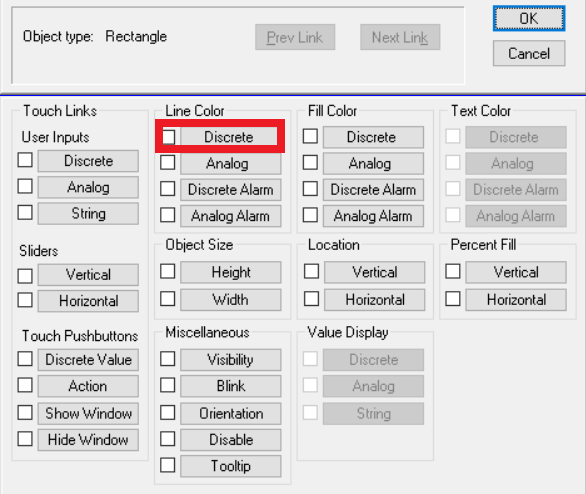Screen dimensions: 586x494
Task: Click the OK button
Action: coord(528,18)
